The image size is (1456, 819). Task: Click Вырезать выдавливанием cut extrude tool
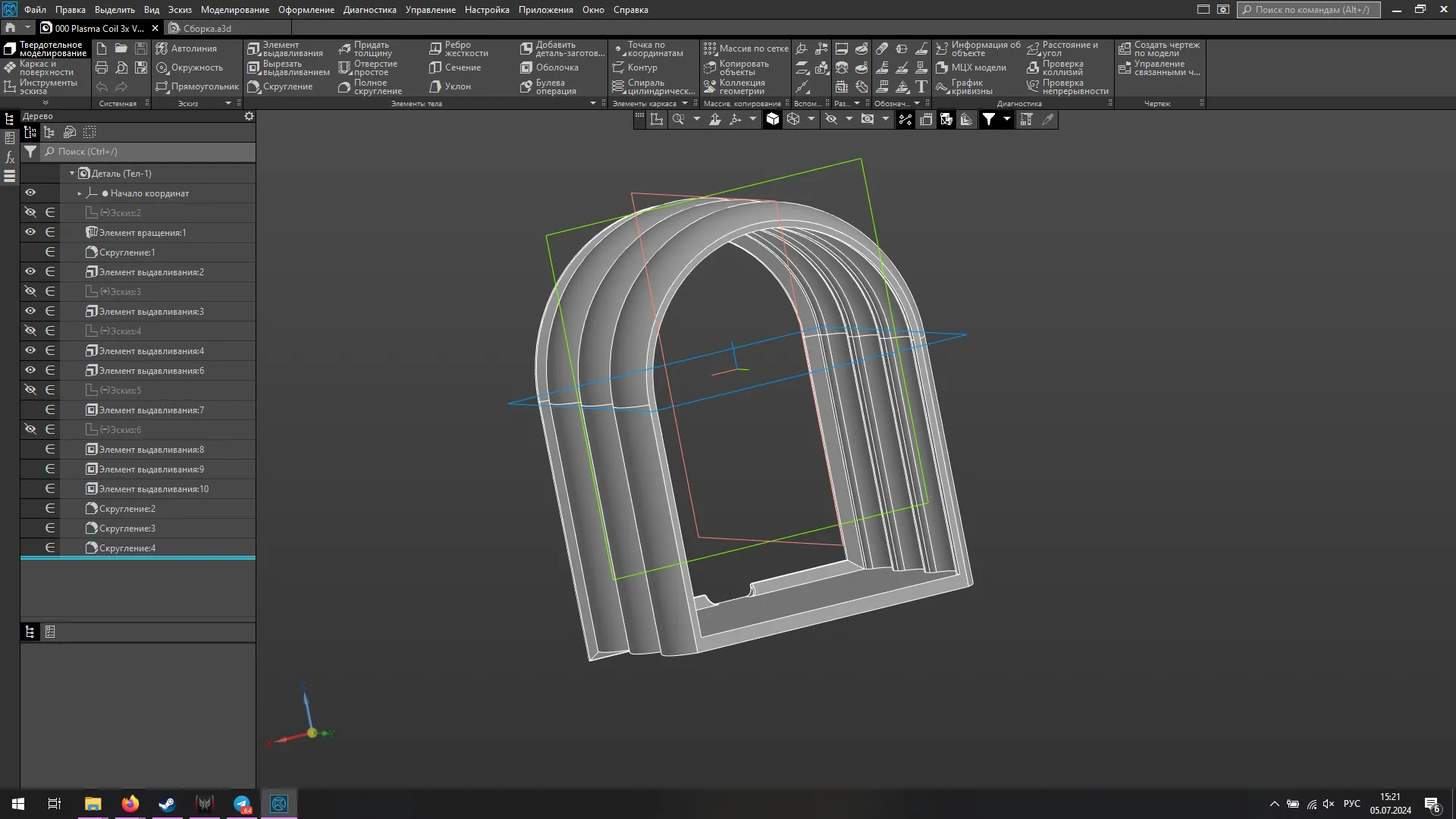tap(288, 67)
